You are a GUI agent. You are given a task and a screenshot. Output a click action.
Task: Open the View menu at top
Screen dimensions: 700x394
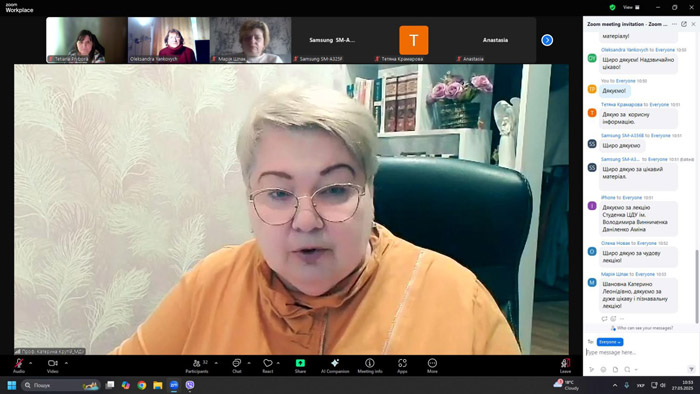coord(631,7)
